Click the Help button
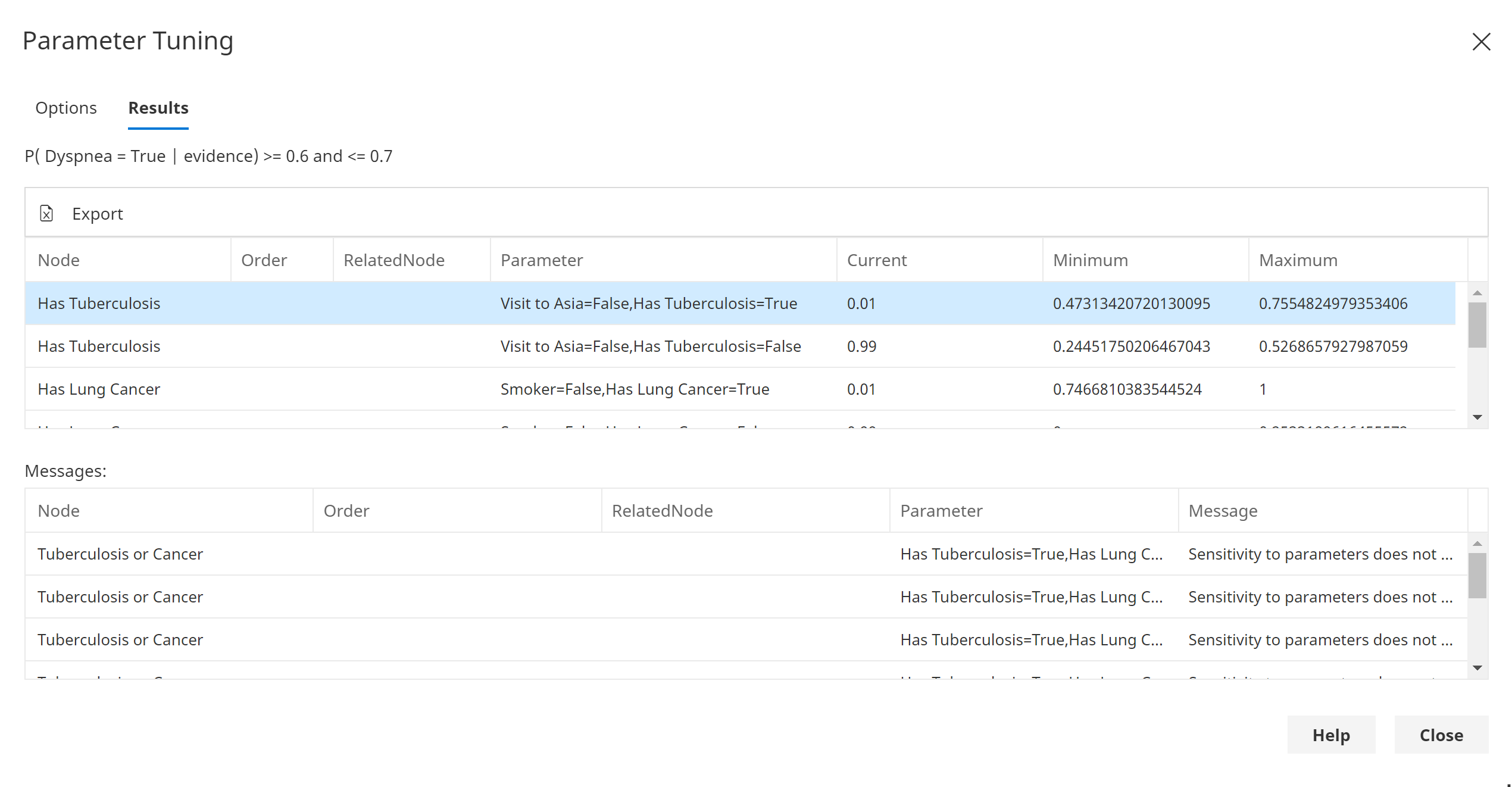The width and height of the screenshot is (1512, 787). click(1331, 735)
